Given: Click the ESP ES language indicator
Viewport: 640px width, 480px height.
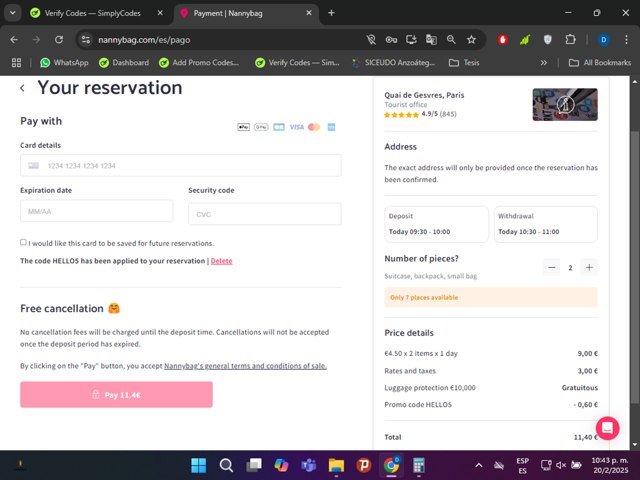Looking at the screenshot, I should (522, 465).
